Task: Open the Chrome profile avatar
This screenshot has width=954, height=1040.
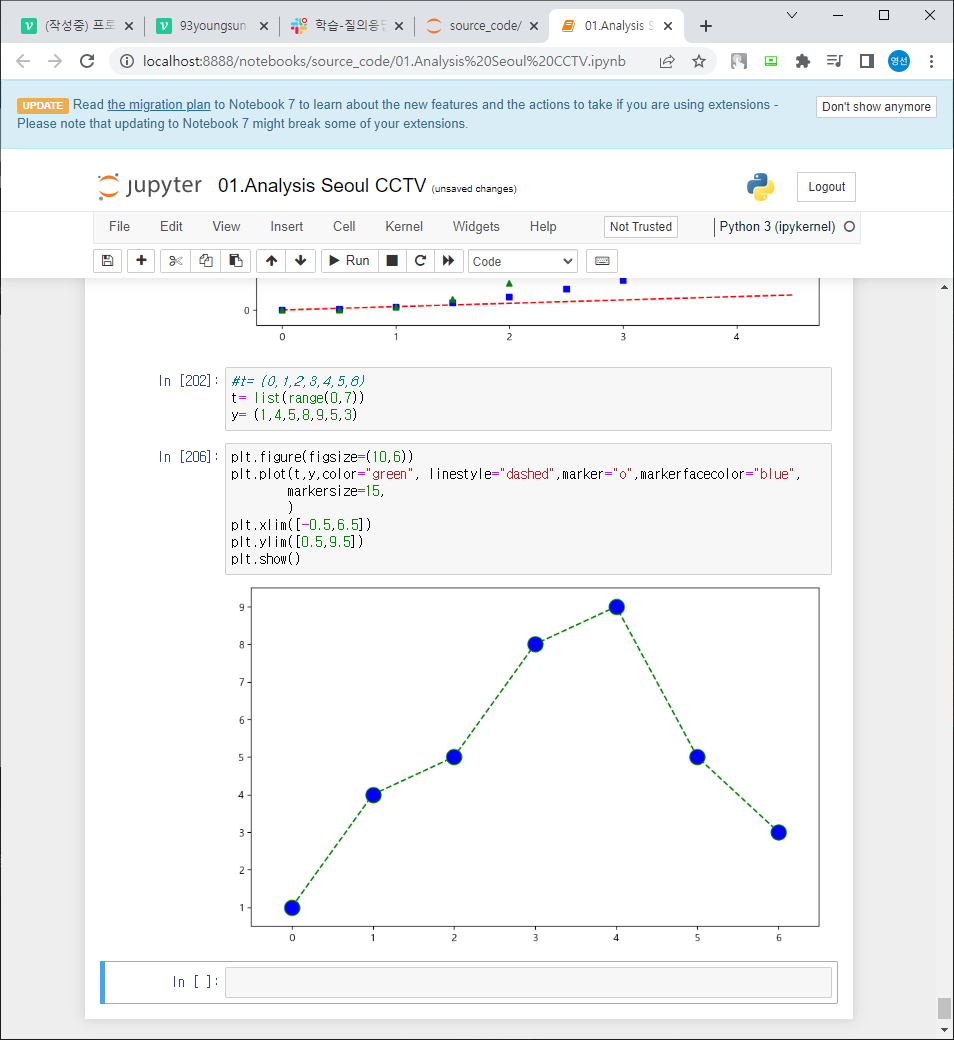Action: point(899,62)
